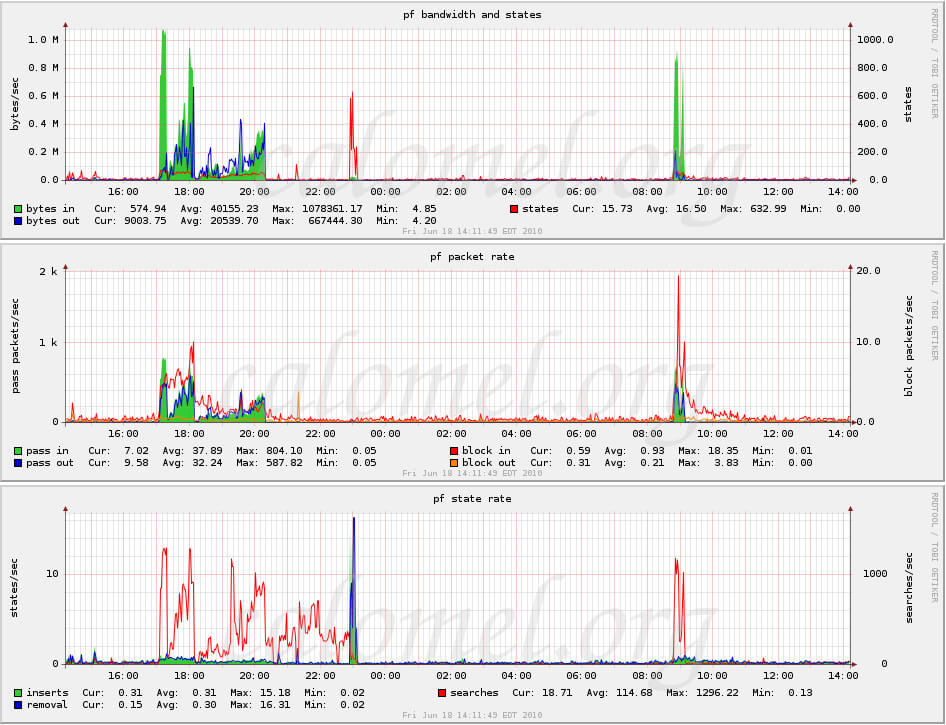This screenshot has height=725, width=946.
Task: Click the blue 'pass out' legend swatch
Action: point(18,463)
